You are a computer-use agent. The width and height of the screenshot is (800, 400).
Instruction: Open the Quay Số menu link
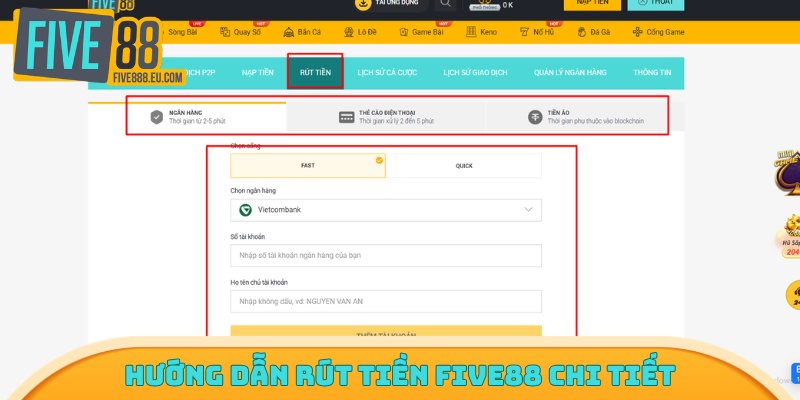click(x=247, y=32)
